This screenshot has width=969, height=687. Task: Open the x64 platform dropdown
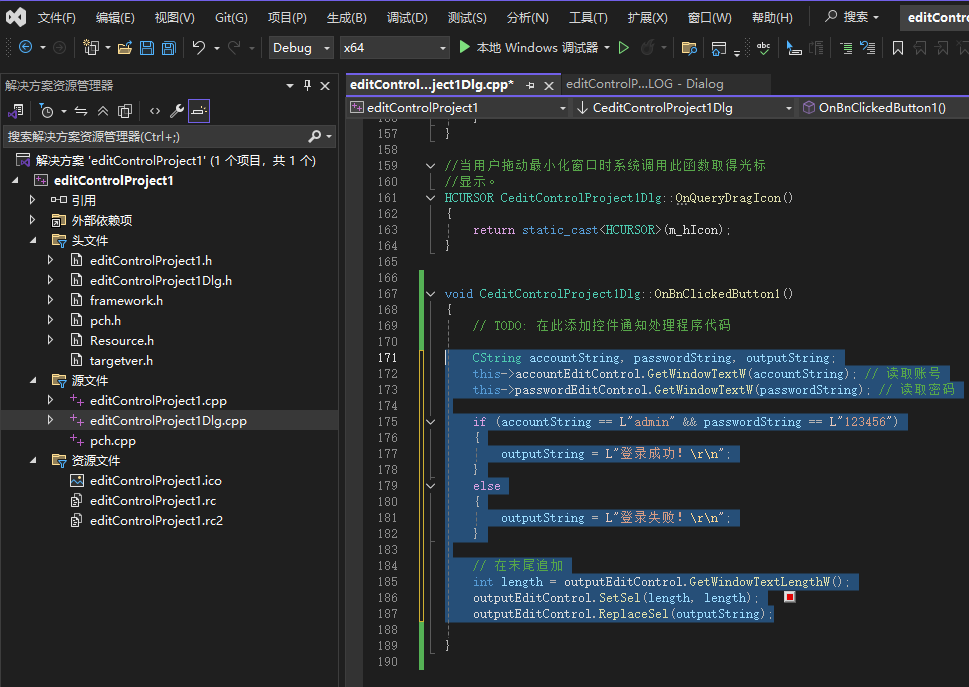[394, 48]
